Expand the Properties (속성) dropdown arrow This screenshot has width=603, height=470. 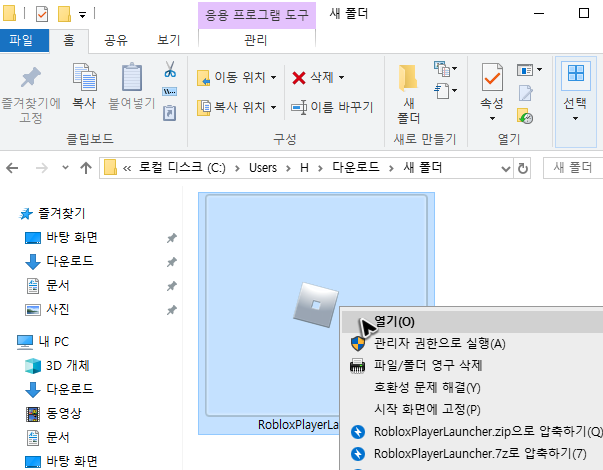coord(492,118)
